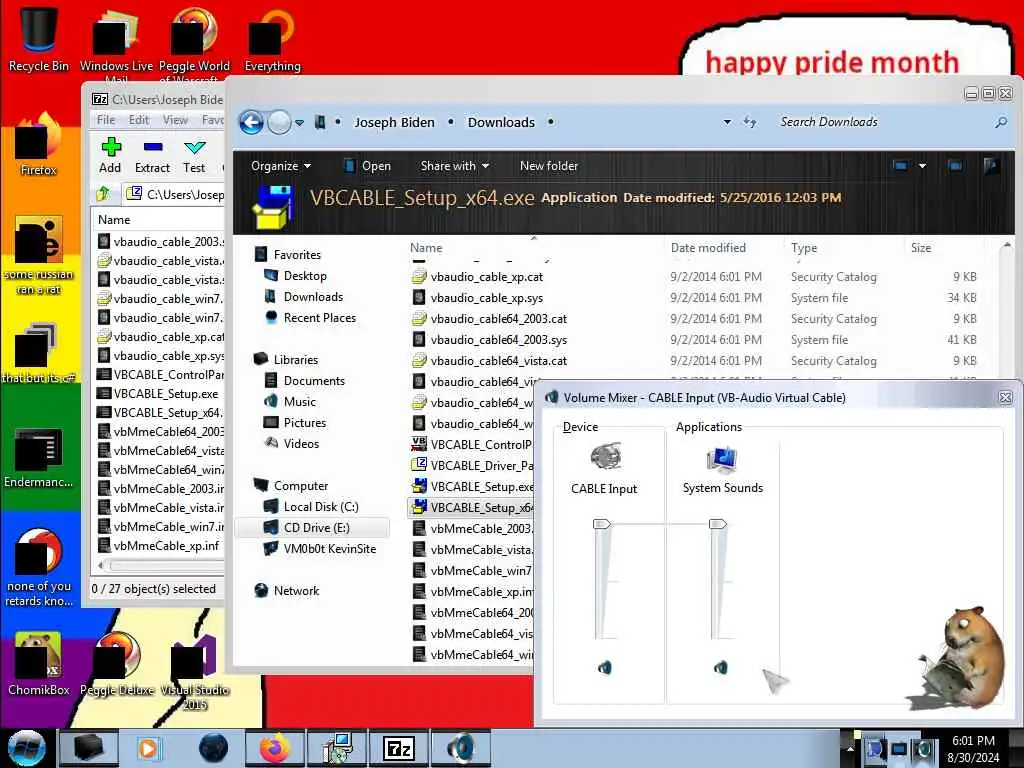The width and height of the screenshot is (1024, 768).
Task: Click the Add button in 7-Zip toolbar
Action: 110,155
